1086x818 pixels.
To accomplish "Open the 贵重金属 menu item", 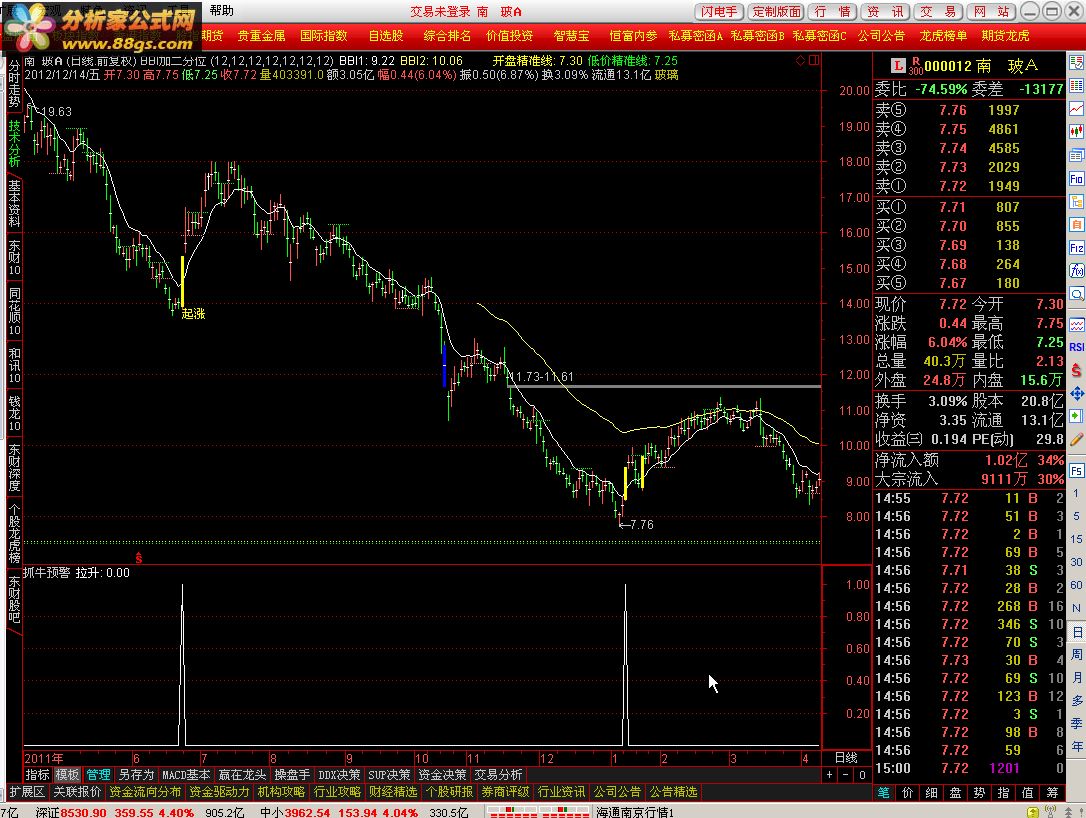I will pos(261,35).
